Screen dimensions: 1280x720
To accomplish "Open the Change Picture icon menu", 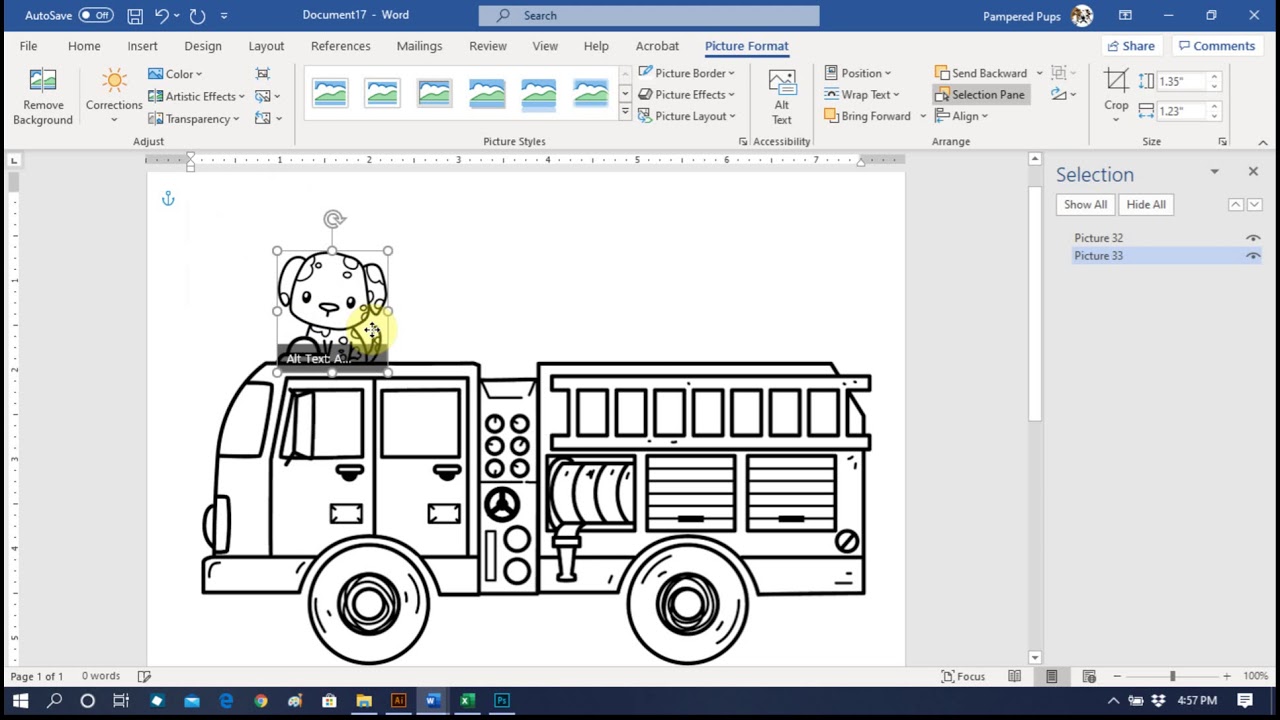I will tap(267, 96).
